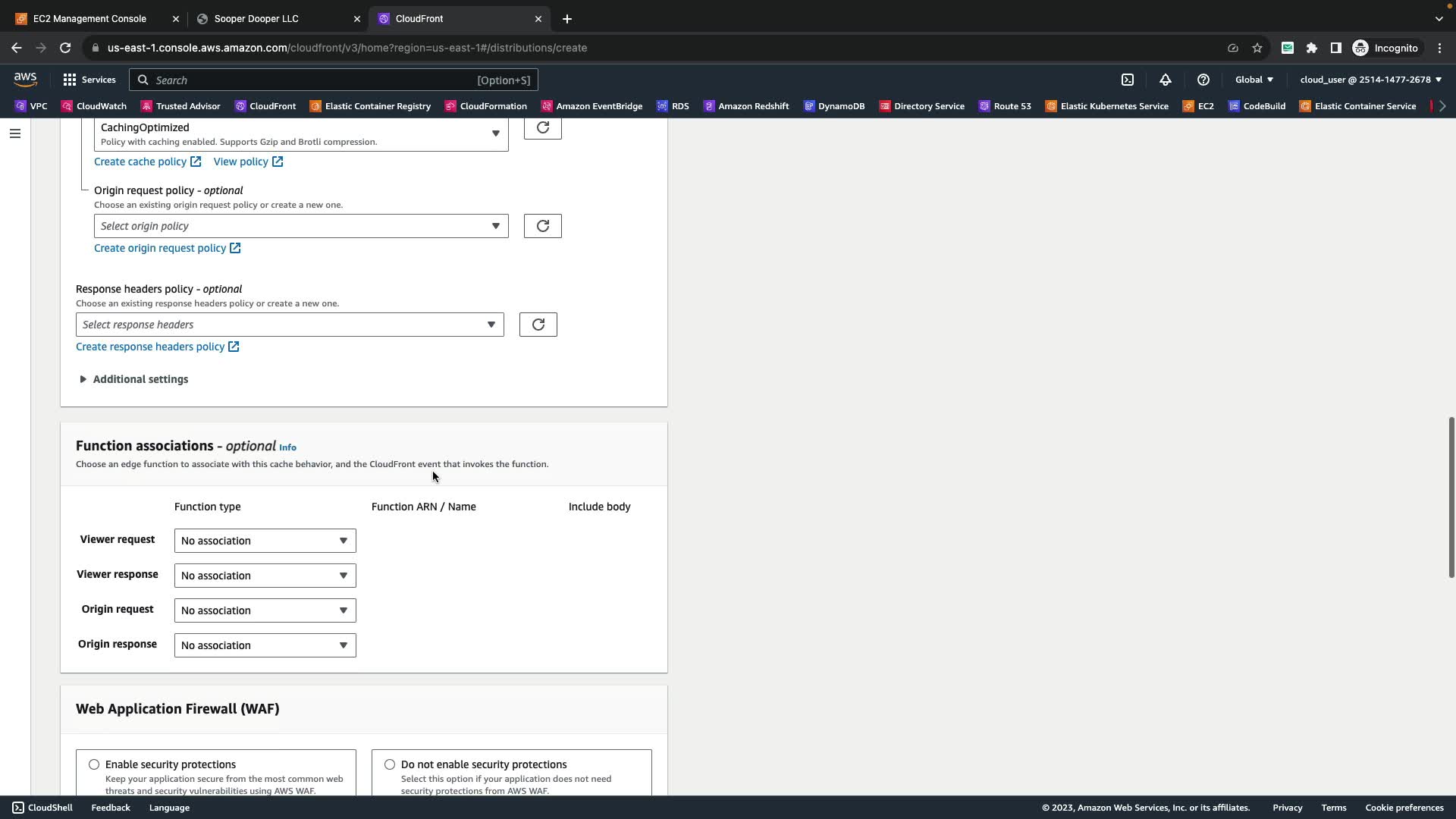1456x819 pixels.
Task: Open Viewer request function type dropdown
Action: click(265, 541)
